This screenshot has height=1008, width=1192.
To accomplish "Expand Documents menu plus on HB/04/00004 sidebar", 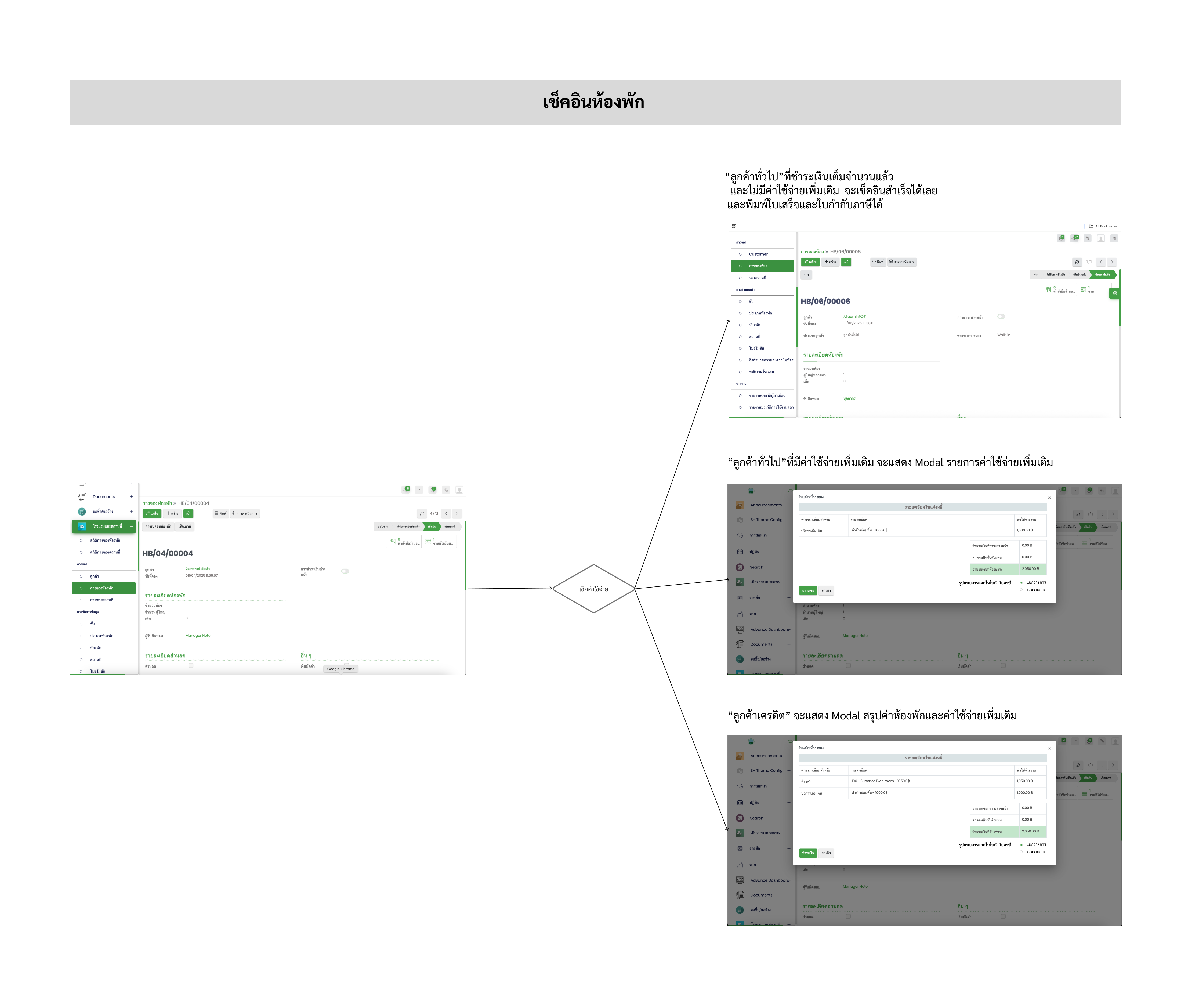I will tap(131, 496).
